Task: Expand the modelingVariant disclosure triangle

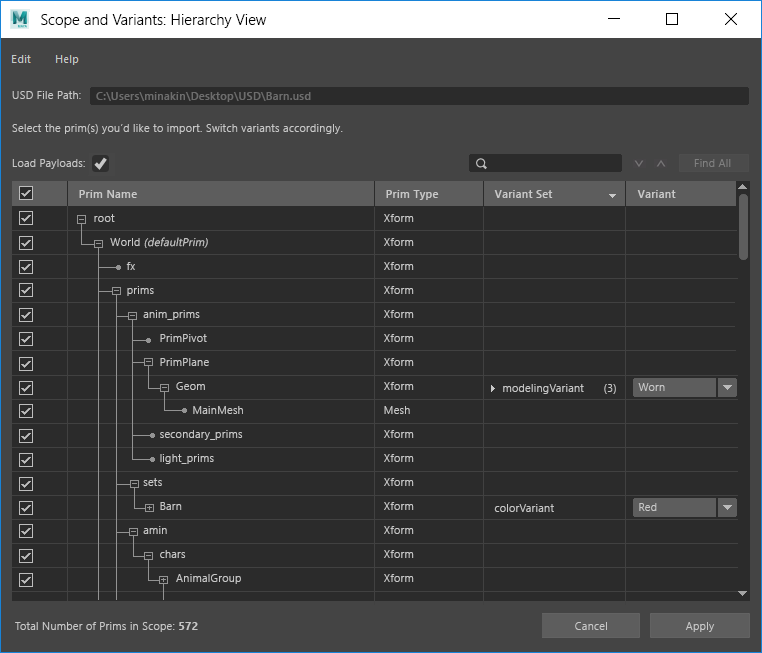Action: point(493,388)
